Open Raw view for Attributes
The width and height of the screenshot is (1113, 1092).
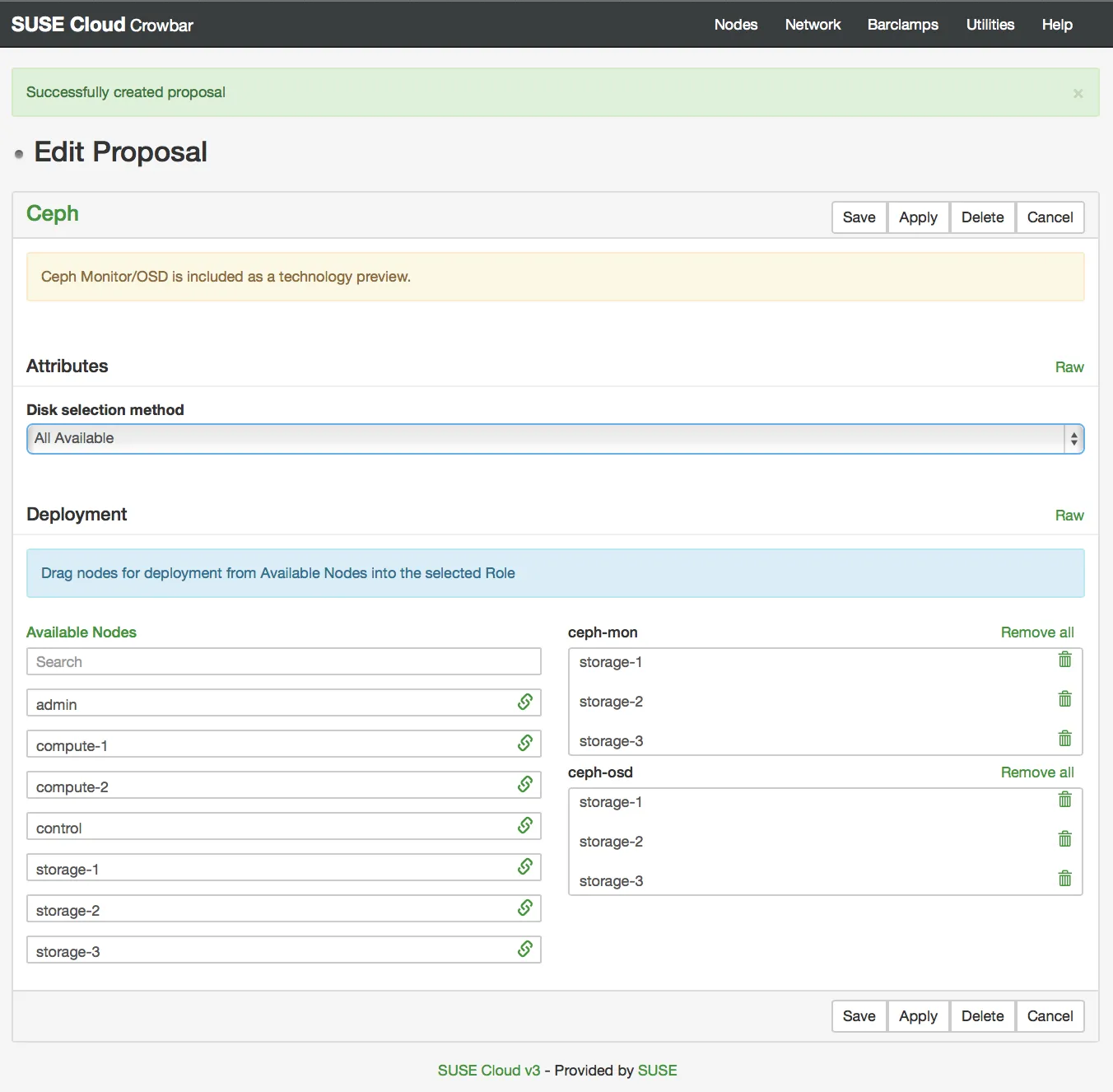tap(1069, 367)
